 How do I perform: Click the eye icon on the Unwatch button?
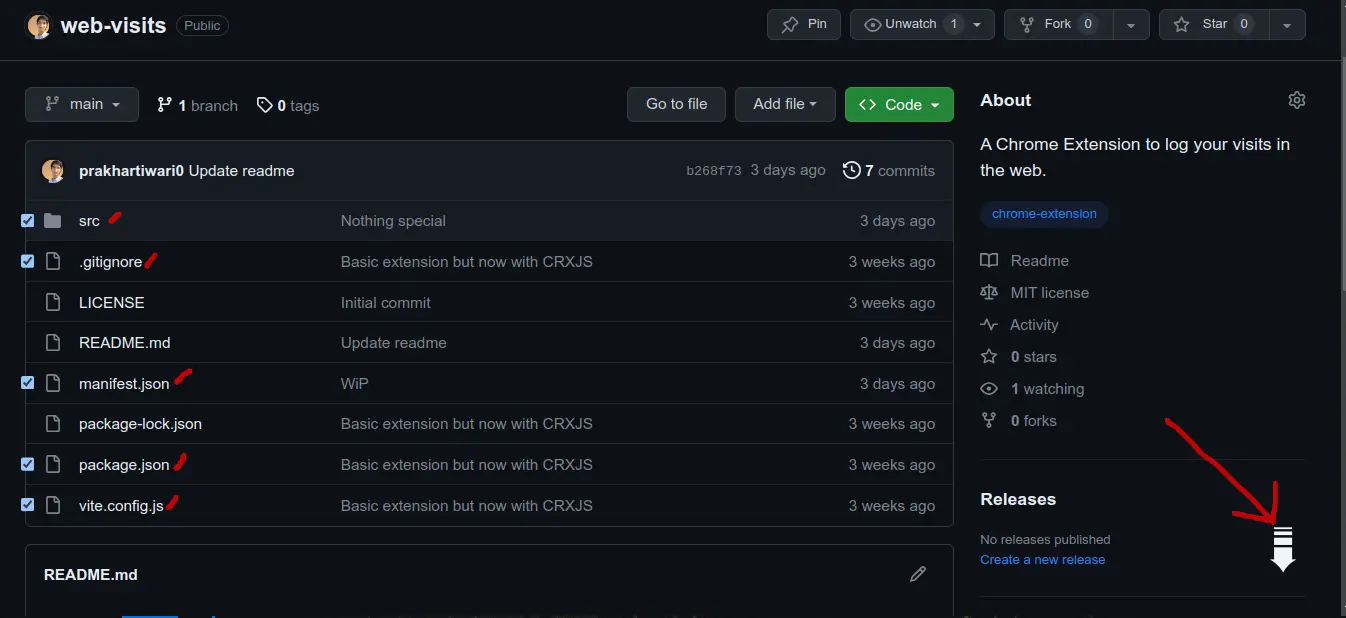[871, 24]
